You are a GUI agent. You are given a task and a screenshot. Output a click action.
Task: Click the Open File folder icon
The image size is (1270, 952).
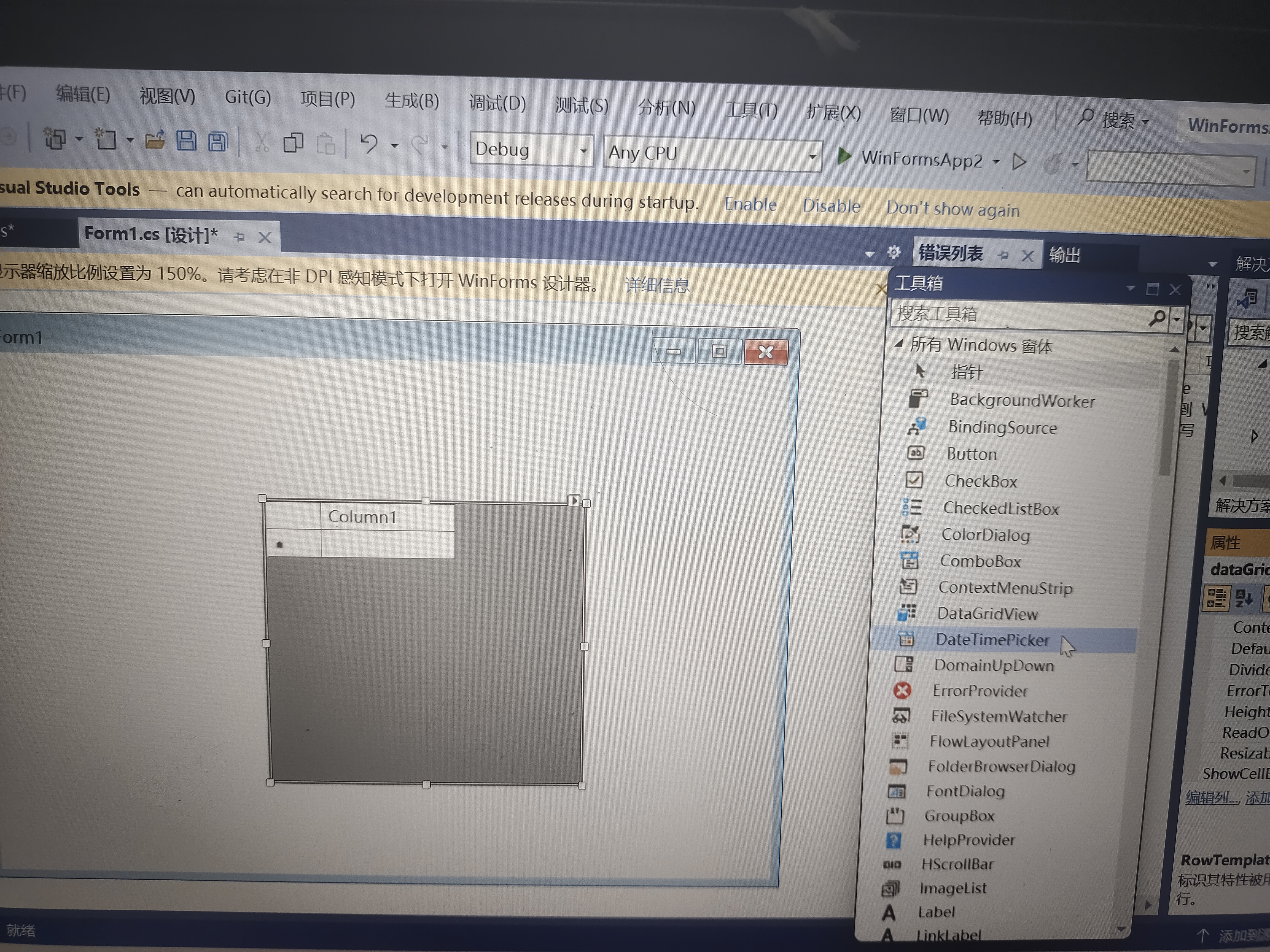point(154,139)
